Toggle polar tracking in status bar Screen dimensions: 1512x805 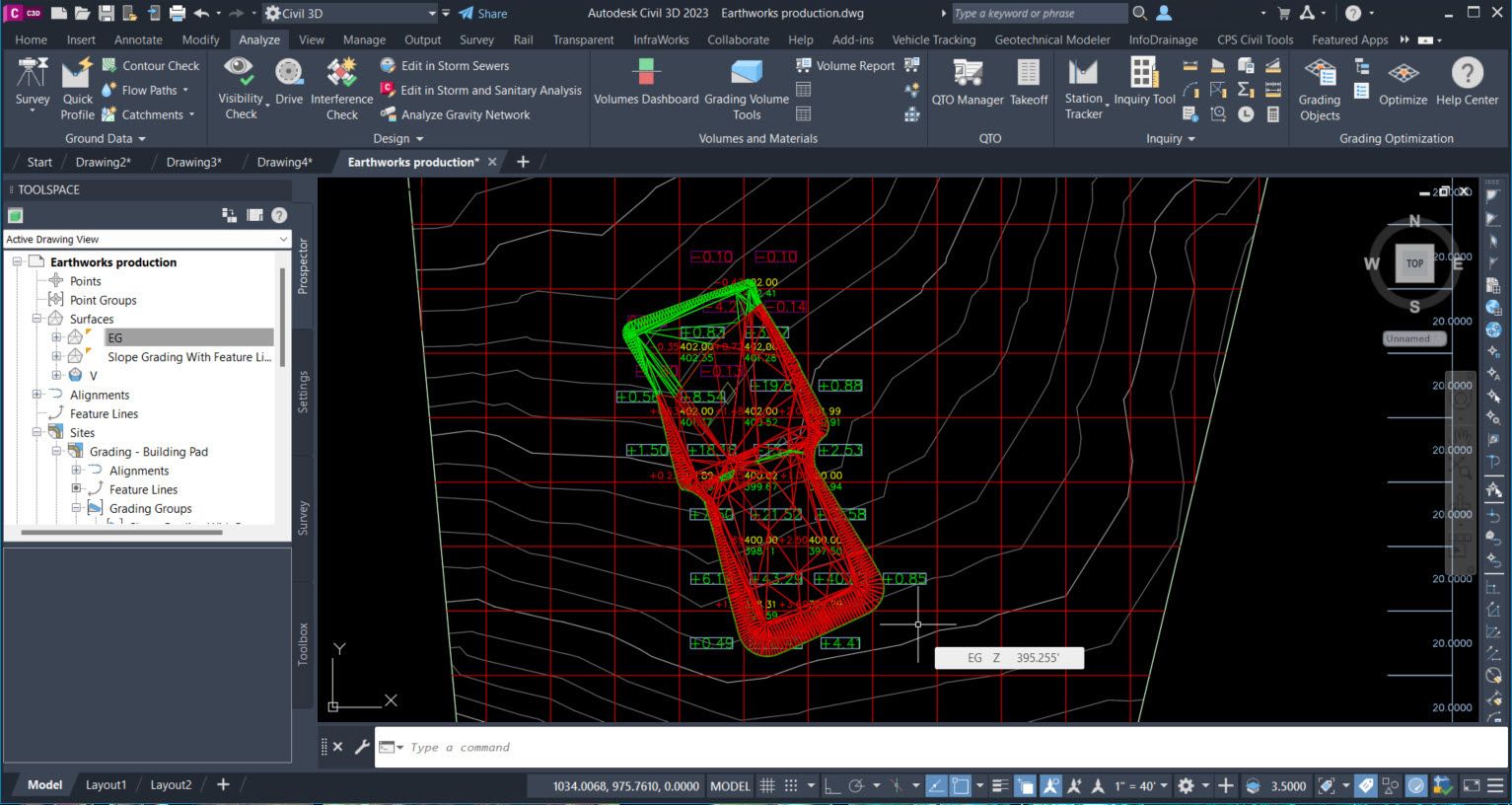pos(856,786)
